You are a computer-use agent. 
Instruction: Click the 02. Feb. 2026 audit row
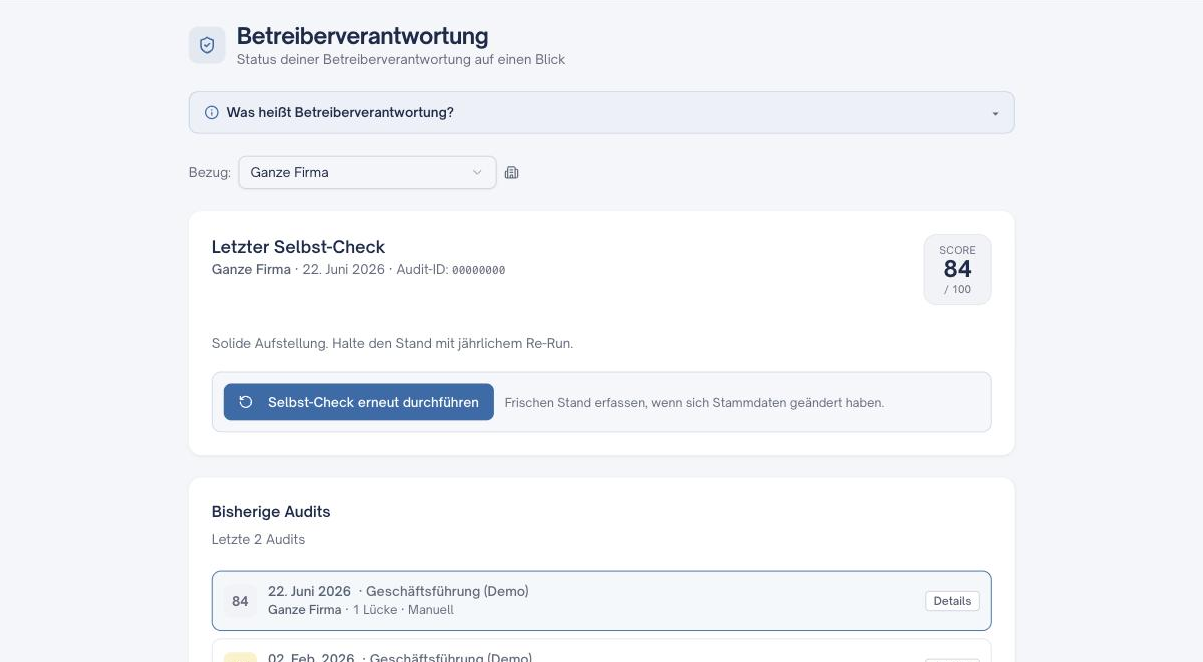coord(601,651)
